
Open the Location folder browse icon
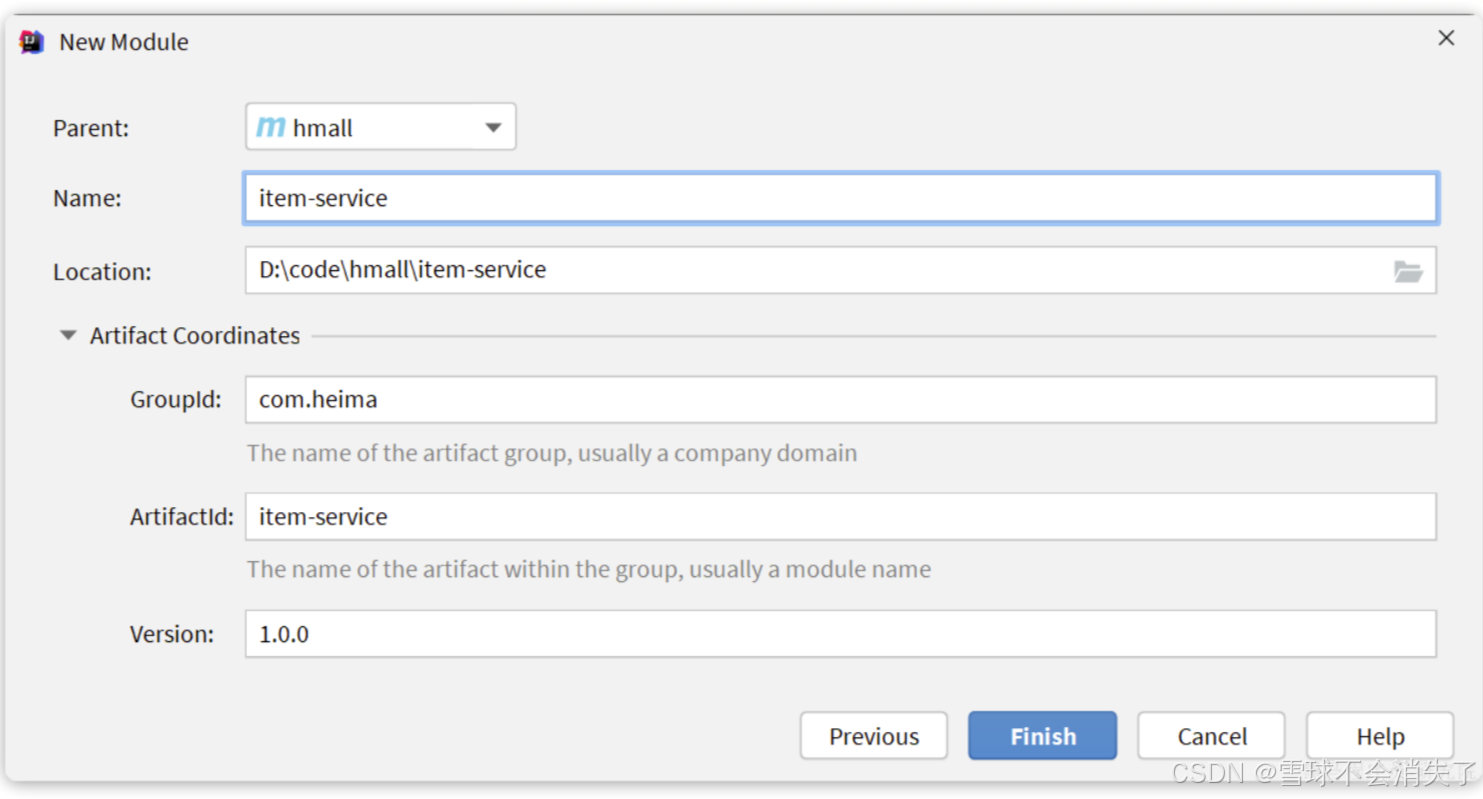point(1408,271)
